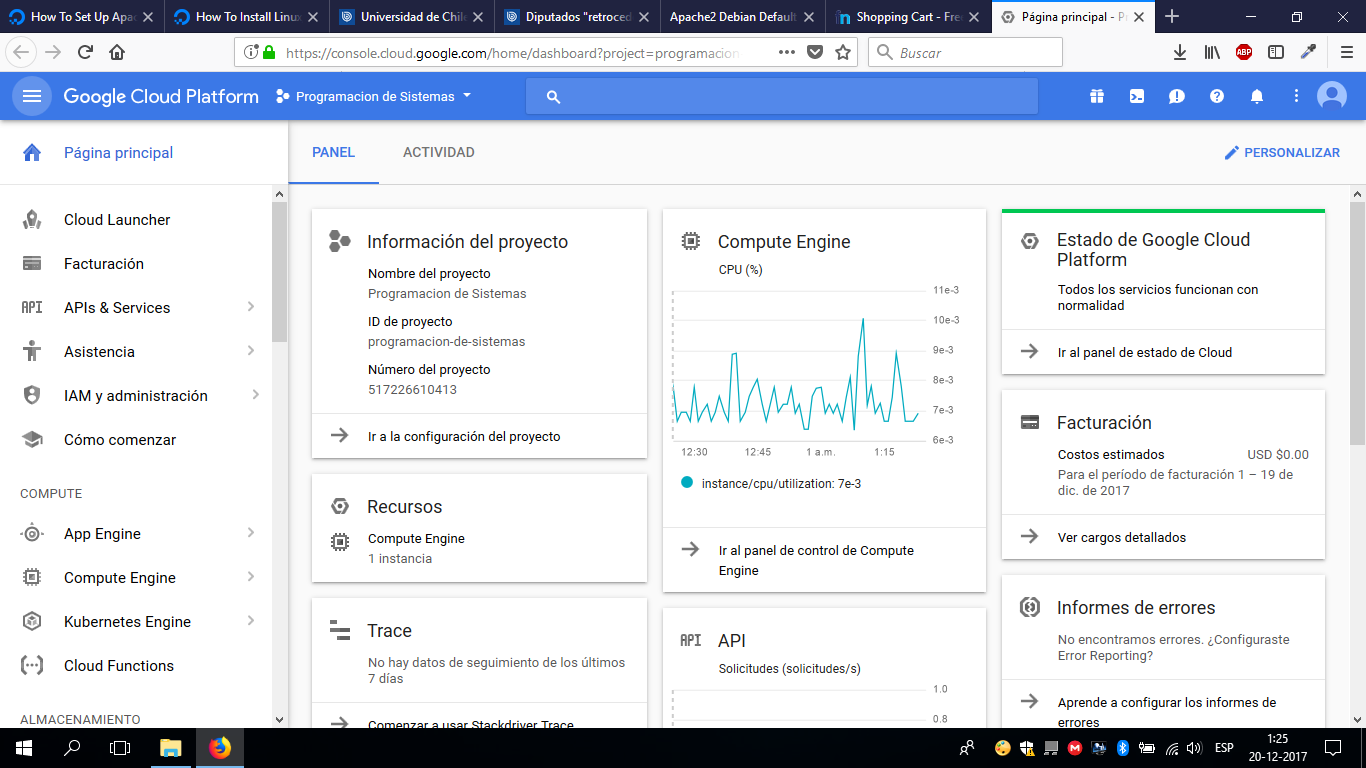This screenshot has height=768, width=1366.
Task: Click the Kubernetes Engine cube icon
Action: pyautogui.click(x=32, y=622)
